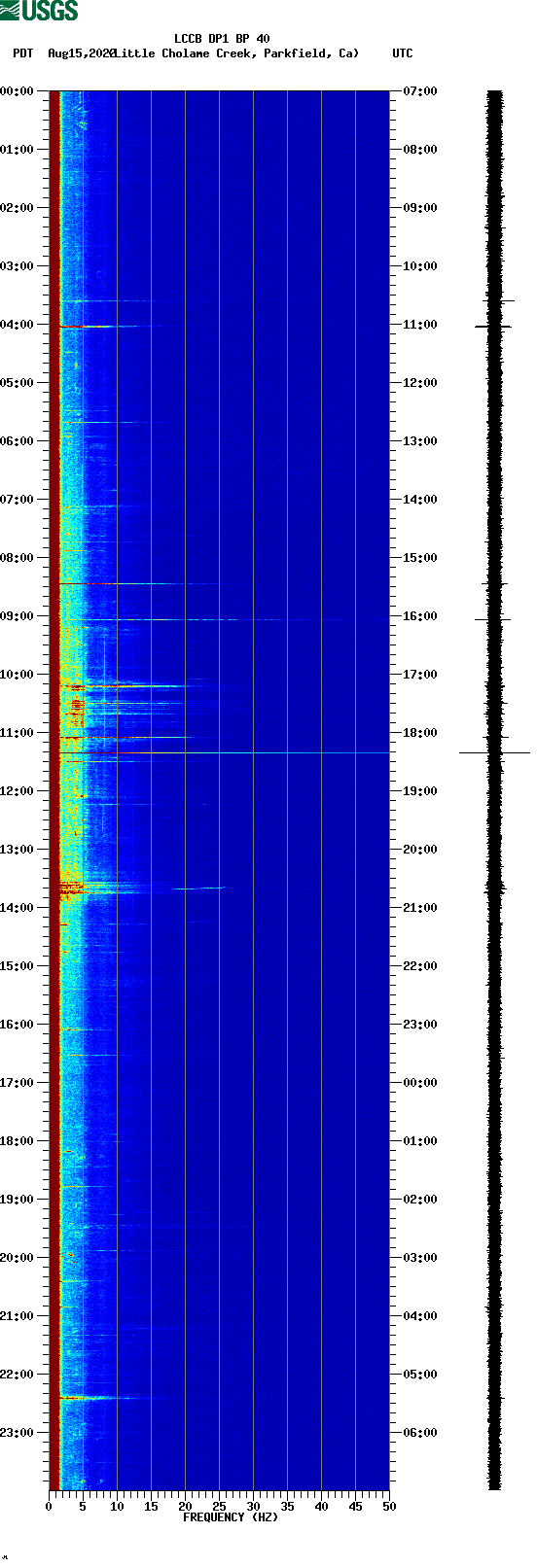Click the 04:00 PDT time label
537x1568 pixels.
[18, 325]
